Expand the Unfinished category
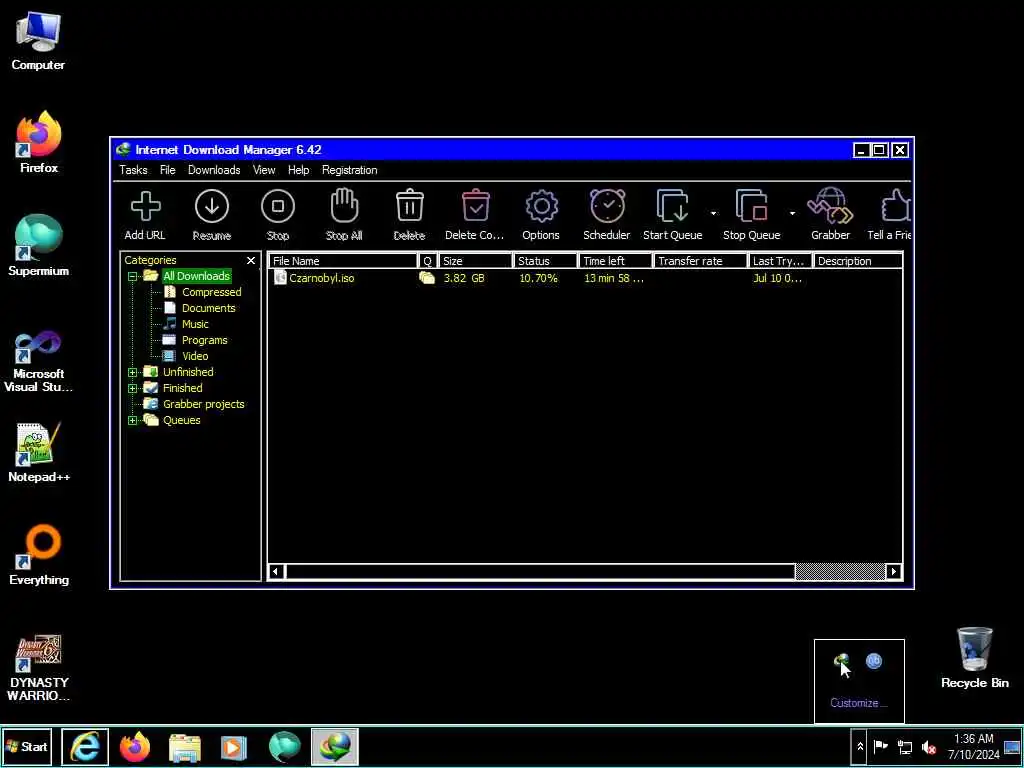The height and width of the screenshot is (768, 1024). click(133, 372)
